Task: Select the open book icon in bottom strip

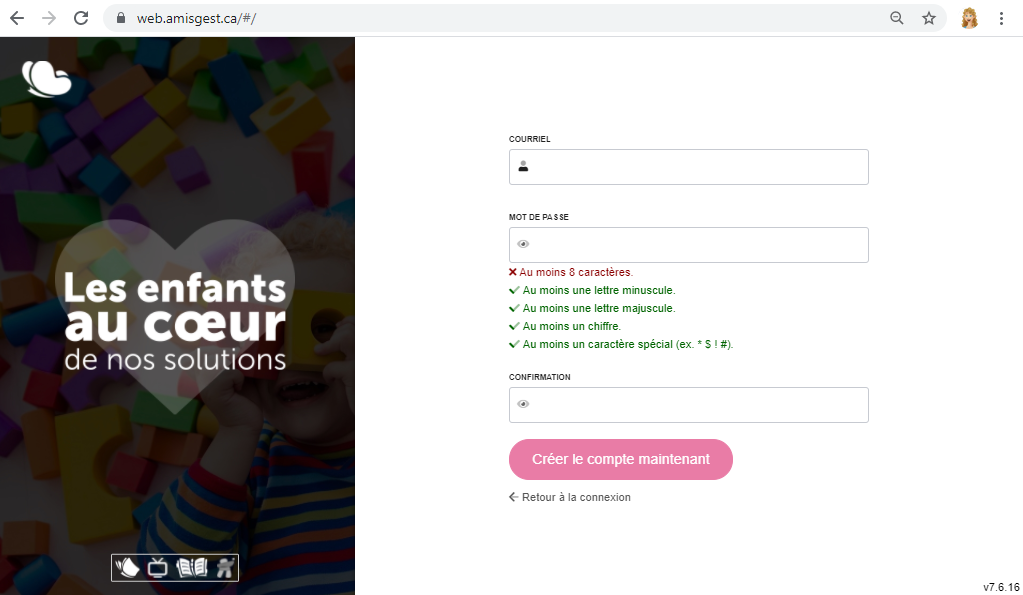Action: tap(192, 568)
